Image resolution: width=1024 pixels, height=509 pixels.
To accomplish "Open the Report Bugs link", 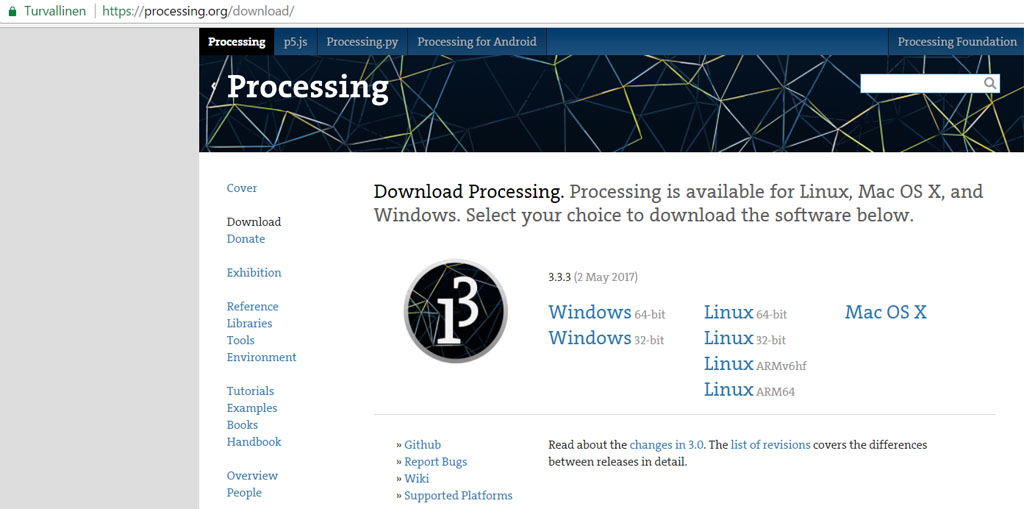I will 436,462.
